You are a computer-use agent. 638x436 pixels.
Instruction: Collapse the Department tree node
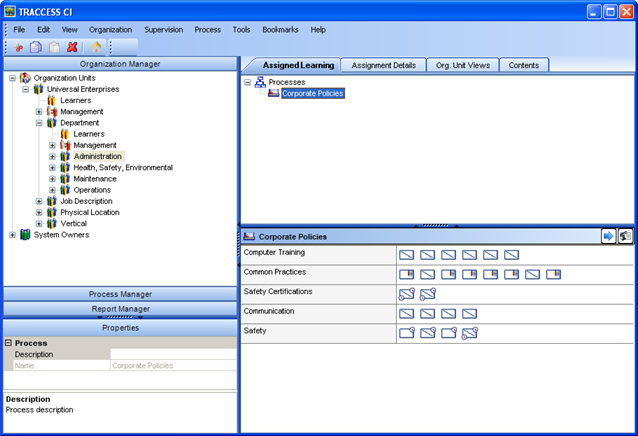(x=39, y=123)
